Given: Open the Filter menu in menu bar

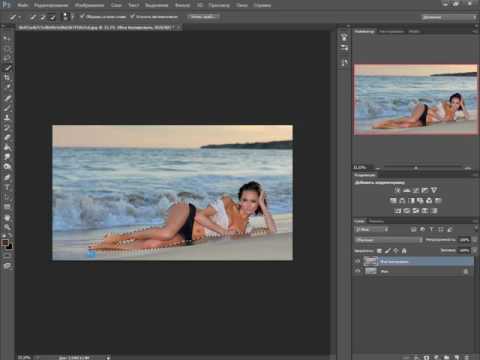Looking at the screenshot, I should click(x=182, y=5).
